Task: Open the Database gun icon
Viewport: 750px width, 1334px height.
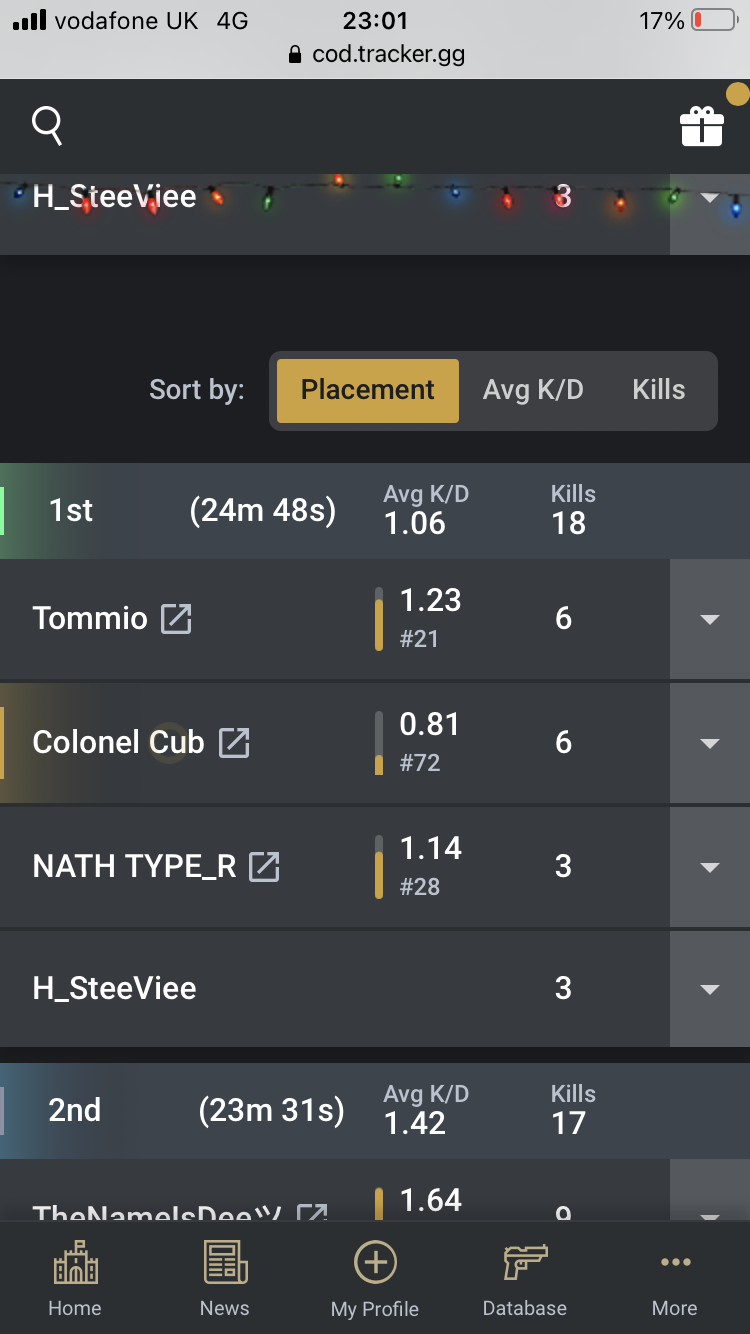Action: coord(525,1263)
